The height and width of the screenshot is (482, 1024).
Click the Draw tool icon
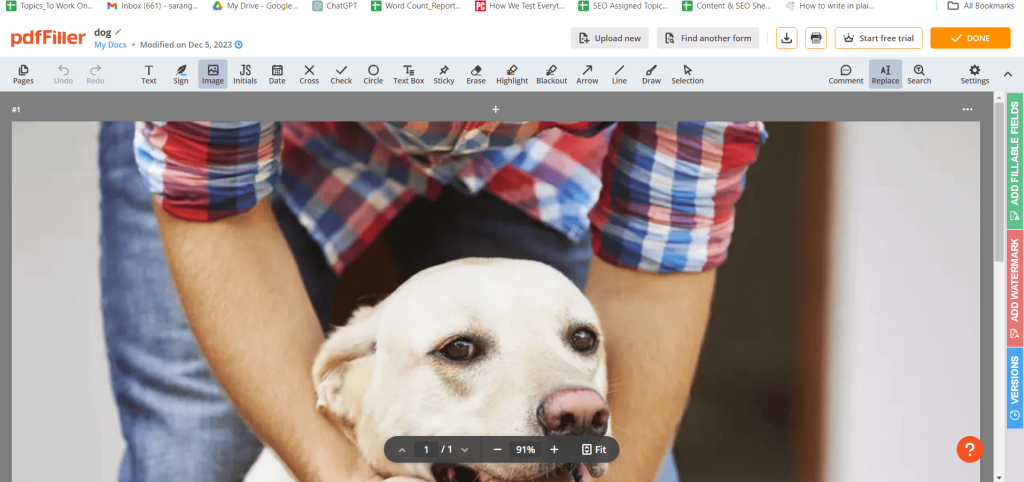[651, 74]
